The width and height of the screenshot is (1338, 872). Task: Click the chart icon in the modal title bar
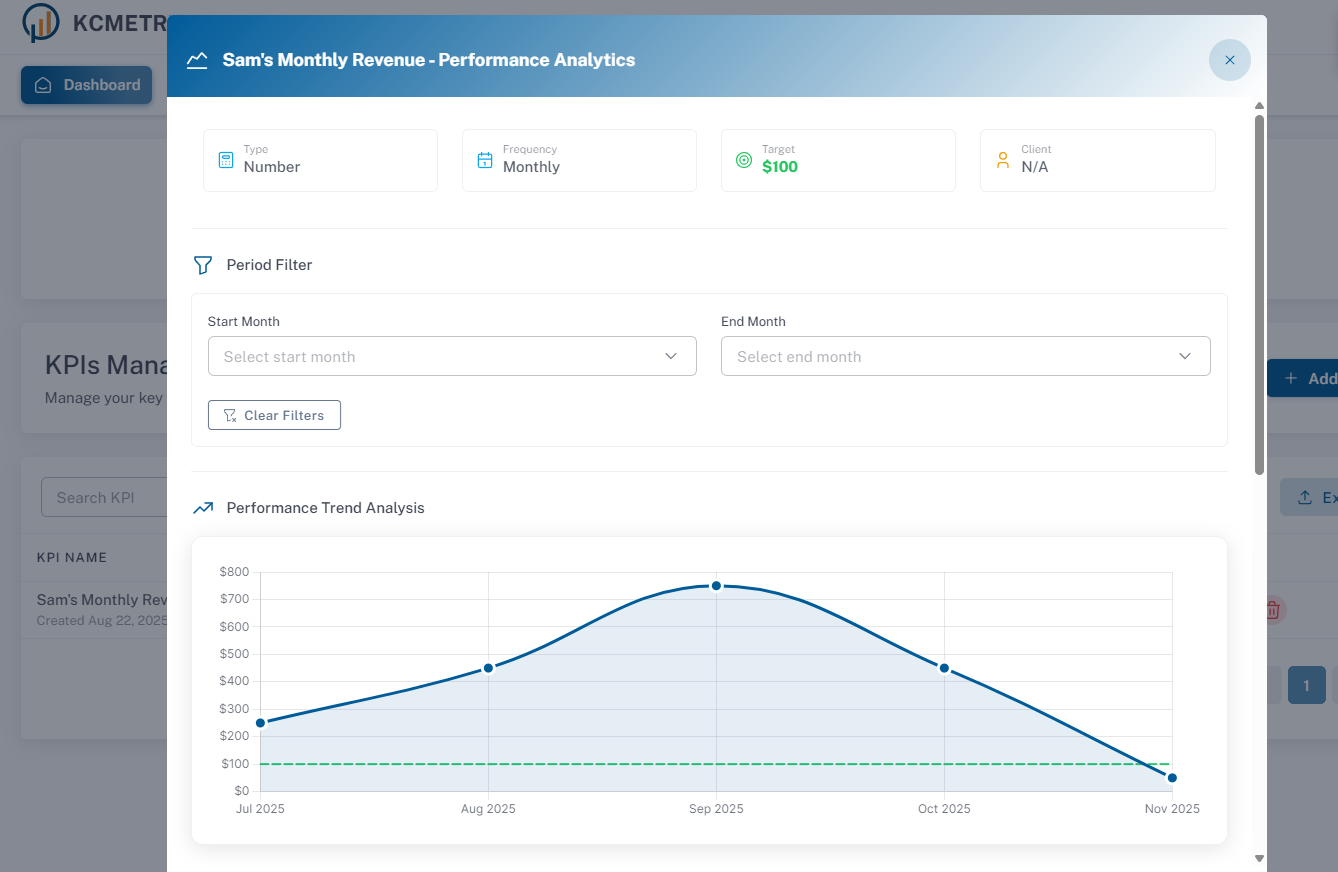coord(197,59)
